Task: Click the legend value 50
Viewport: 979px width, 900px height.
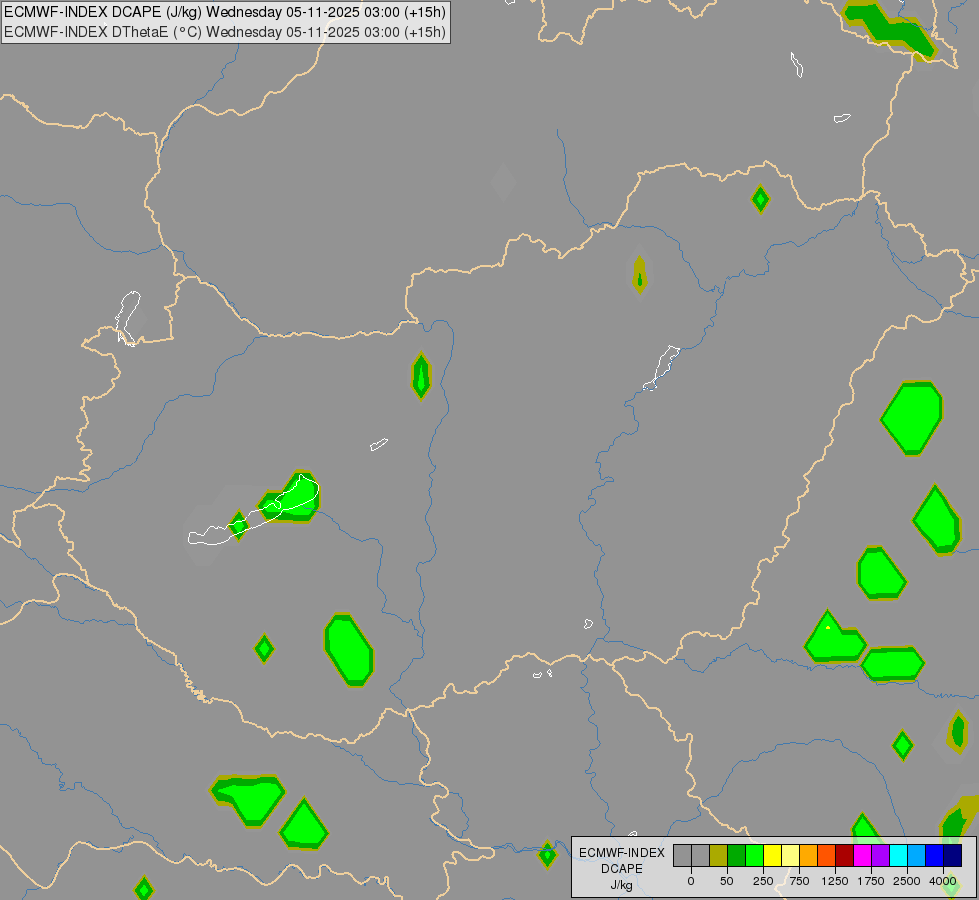Action: (727, 881)
